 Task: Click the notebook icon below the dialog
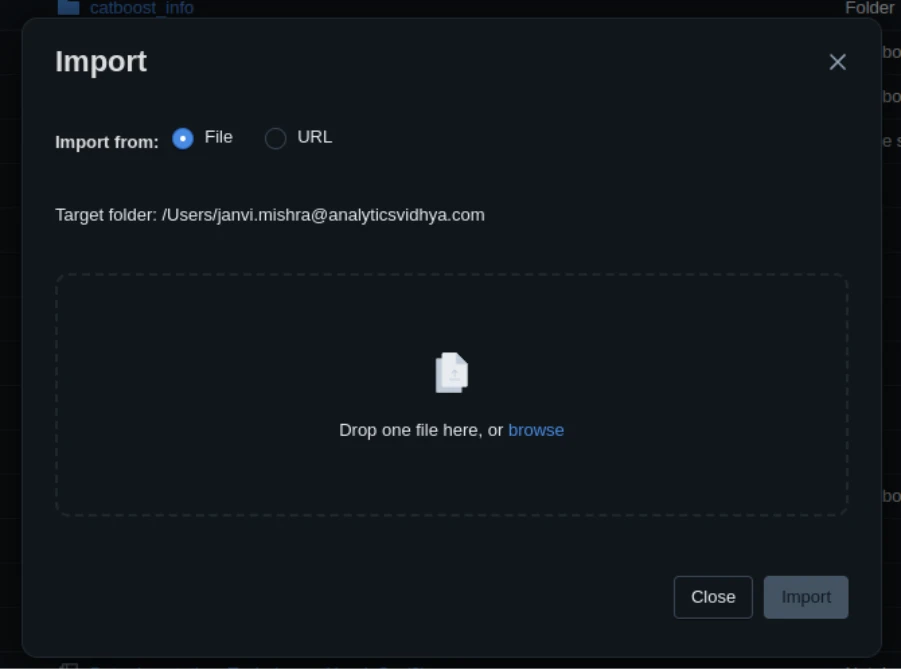pos(68,664)
